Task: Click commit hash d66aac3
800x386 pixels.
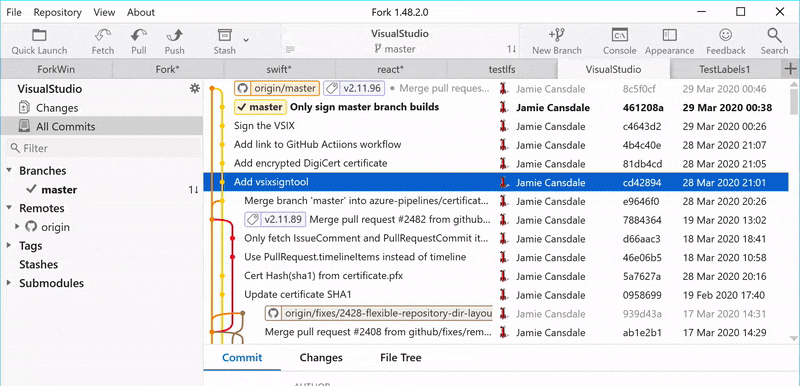Action: (642, 239)
